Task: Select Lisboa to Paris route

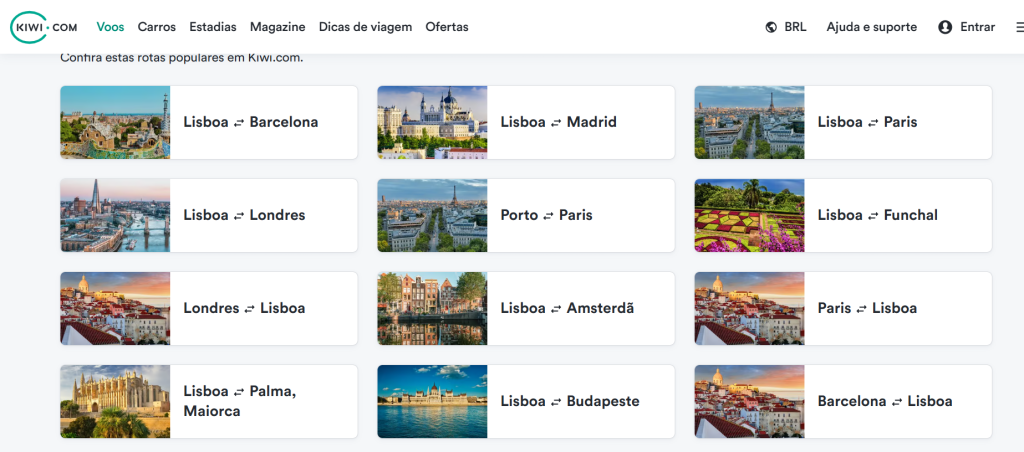Action: (x=867, y=122)
